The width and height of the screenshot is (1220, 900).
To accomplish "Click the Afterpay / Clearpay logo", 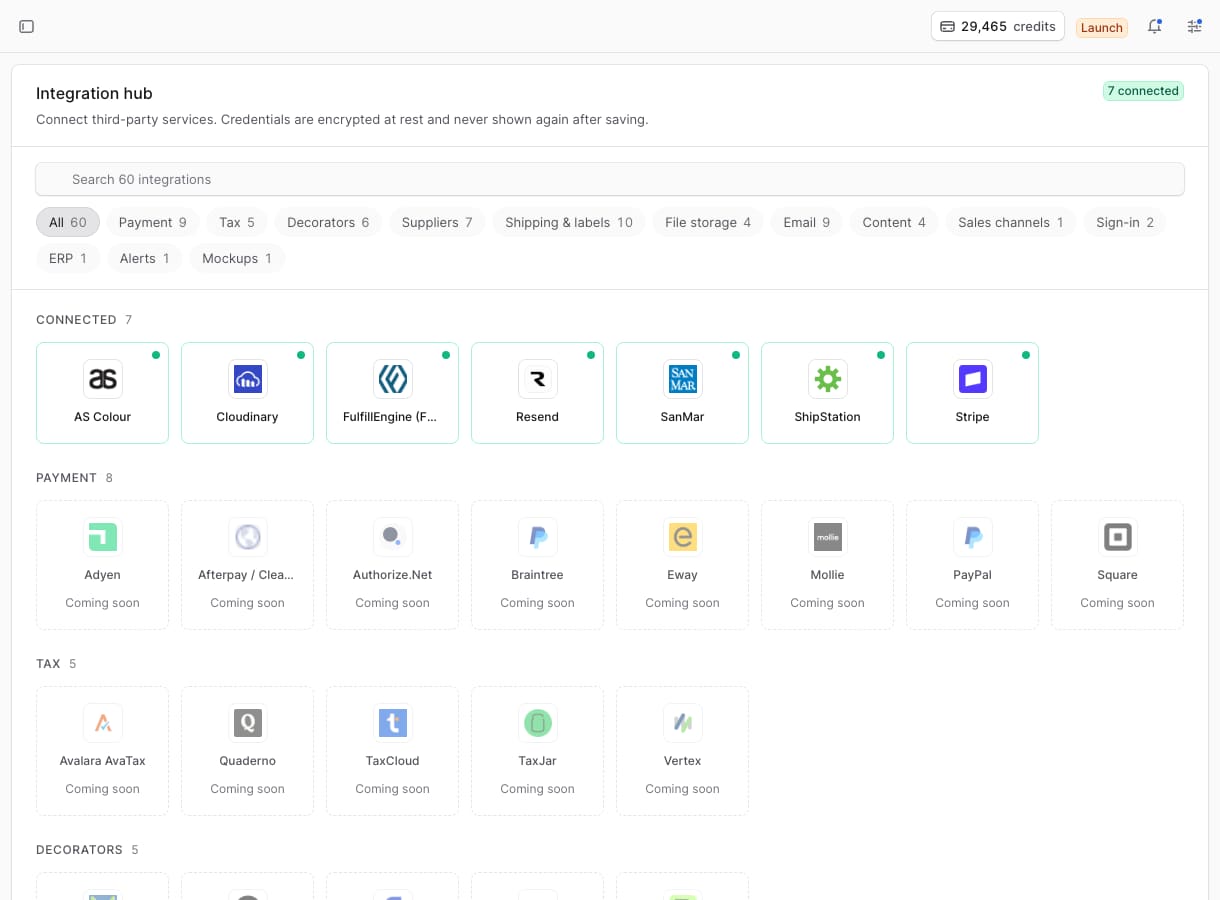I will (x=248, y=537).
